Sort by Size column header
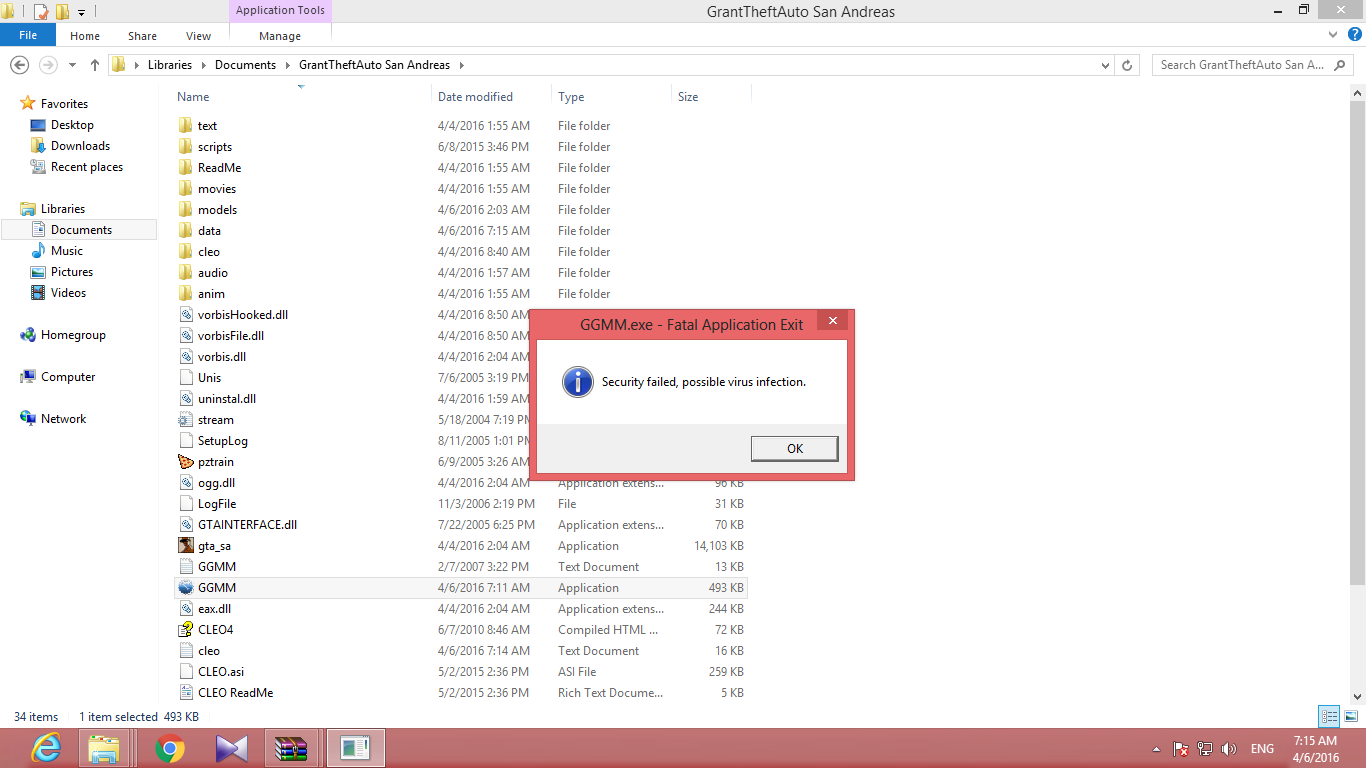The image size is (1366, 768). click(x=688, y=97)
